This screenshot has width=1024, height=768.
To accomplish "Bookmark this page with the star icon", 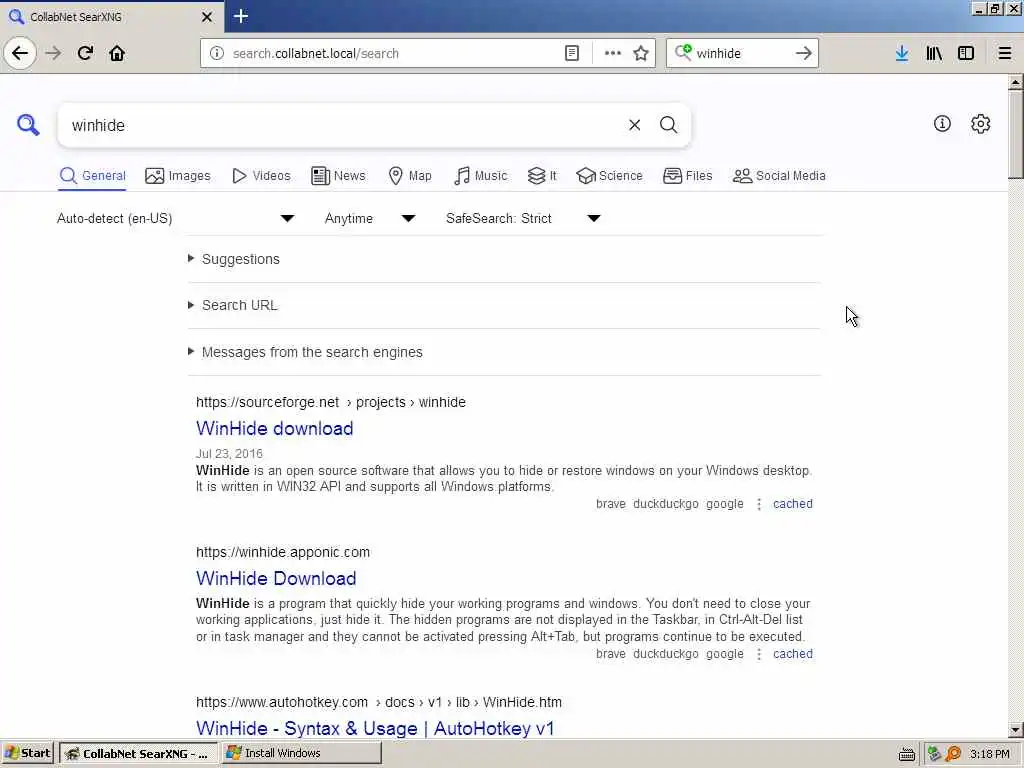I will (x=641, y=53).
